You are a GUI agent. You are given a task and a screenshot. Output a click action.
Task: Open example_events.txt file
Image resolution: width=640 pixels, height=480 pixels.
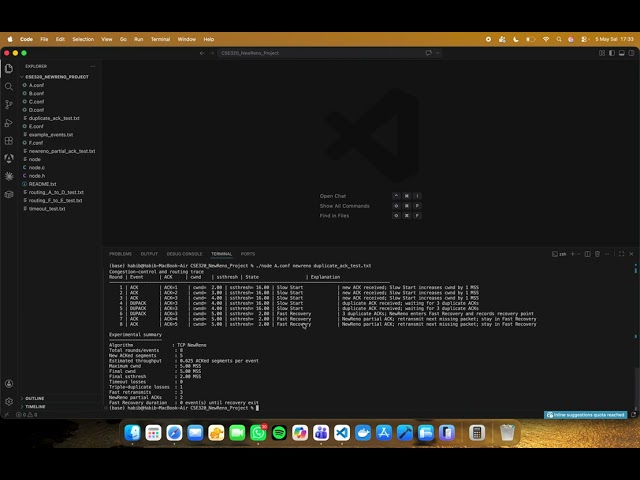click(51, 134)
